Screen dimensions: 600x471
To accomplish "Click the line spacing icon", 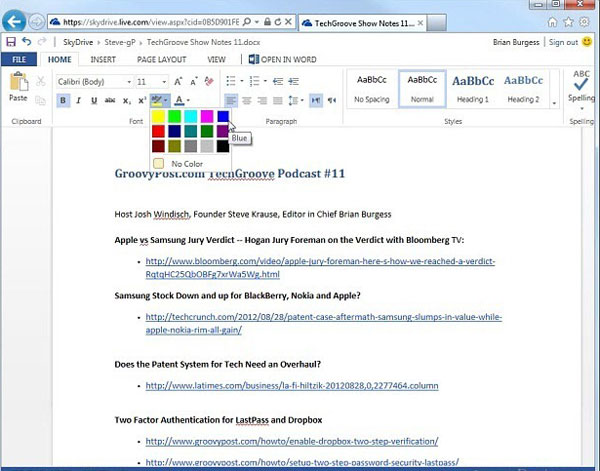I will 293,101.
